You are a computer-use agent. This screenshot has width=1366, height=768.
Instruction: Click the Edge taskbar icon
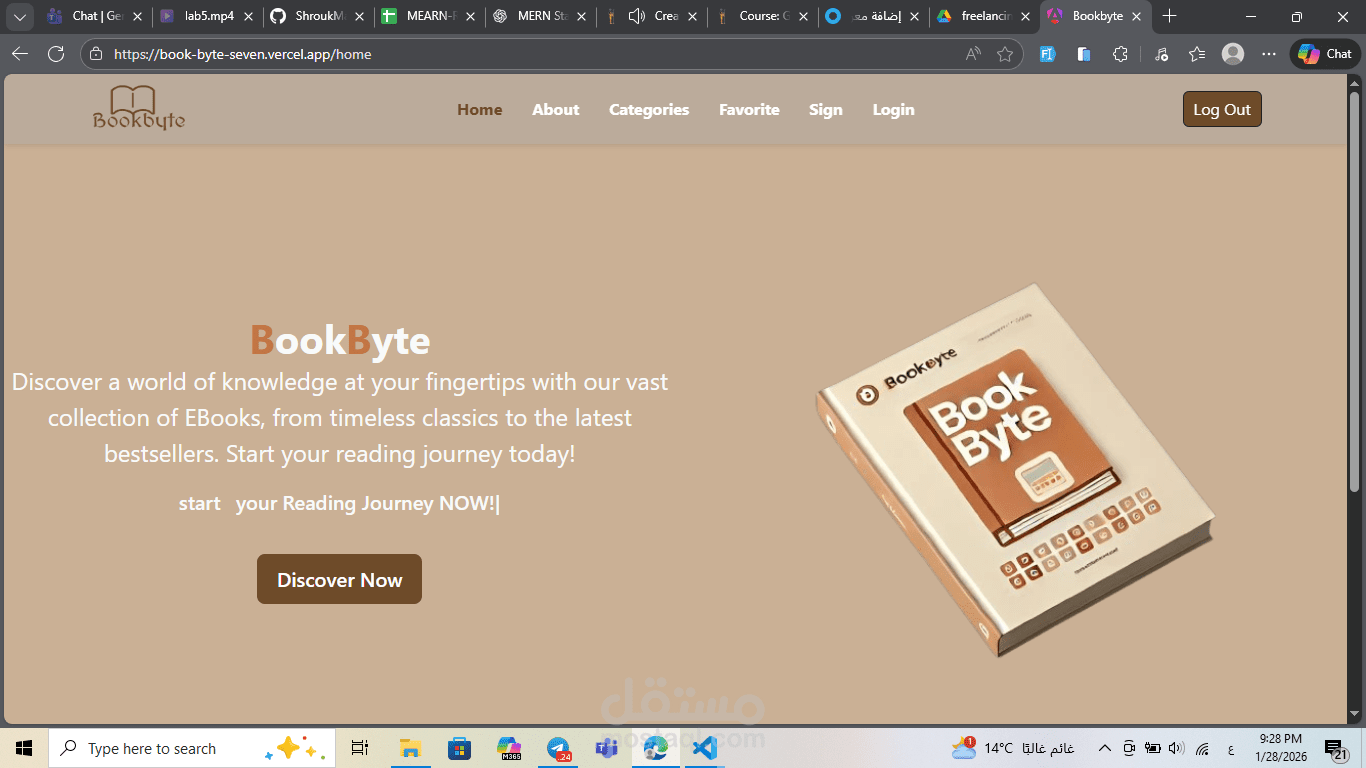656,748
